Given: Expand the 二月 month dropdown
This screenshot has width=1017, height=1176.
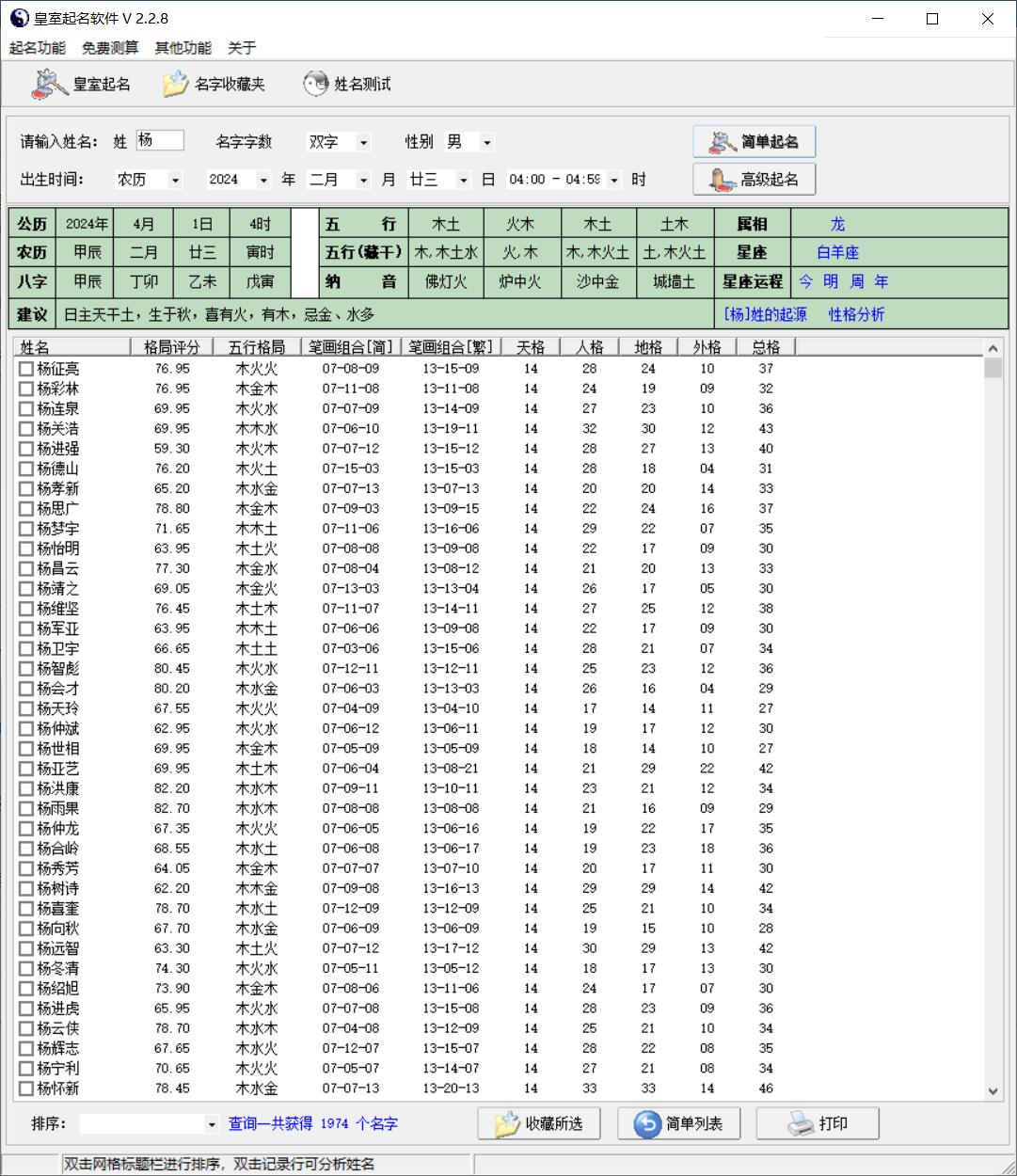Looking at the screenshot, I should pyautogui.click(x=363, y=180).
